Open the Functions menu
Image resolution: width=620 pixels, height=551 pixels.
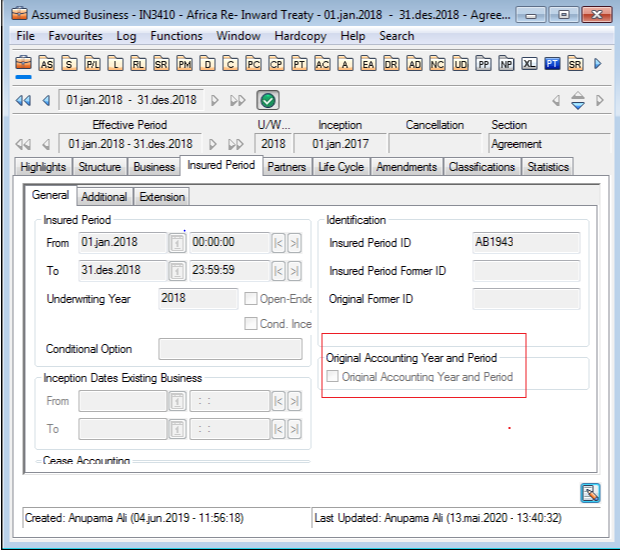176,36
